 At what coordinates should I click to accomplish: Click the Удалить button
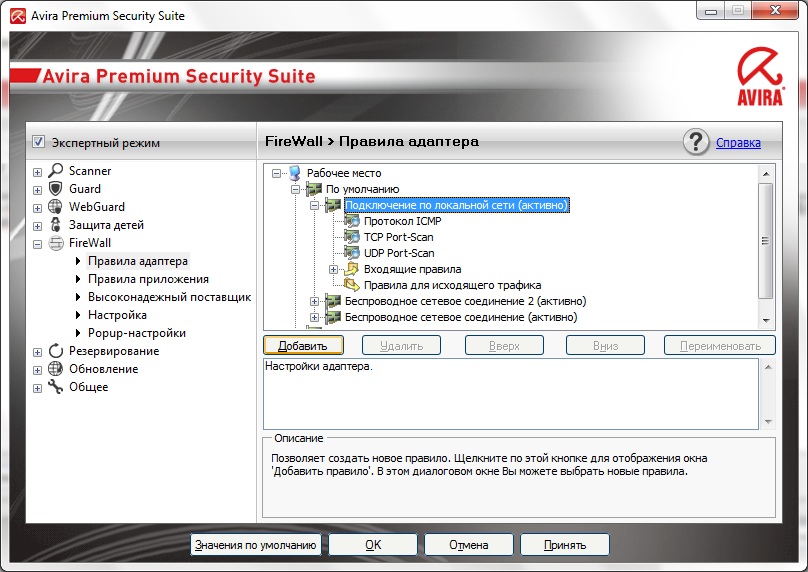pos(401,345)
